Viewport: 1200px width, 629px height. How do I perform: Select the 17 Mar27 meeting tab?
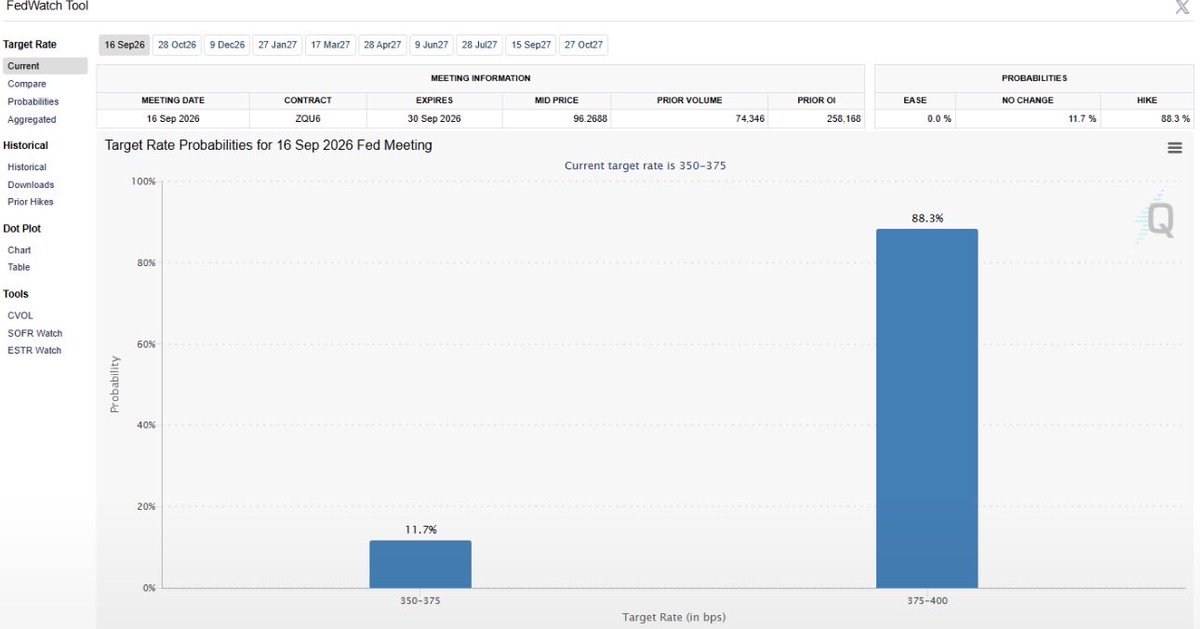click(x=330, y=45)
